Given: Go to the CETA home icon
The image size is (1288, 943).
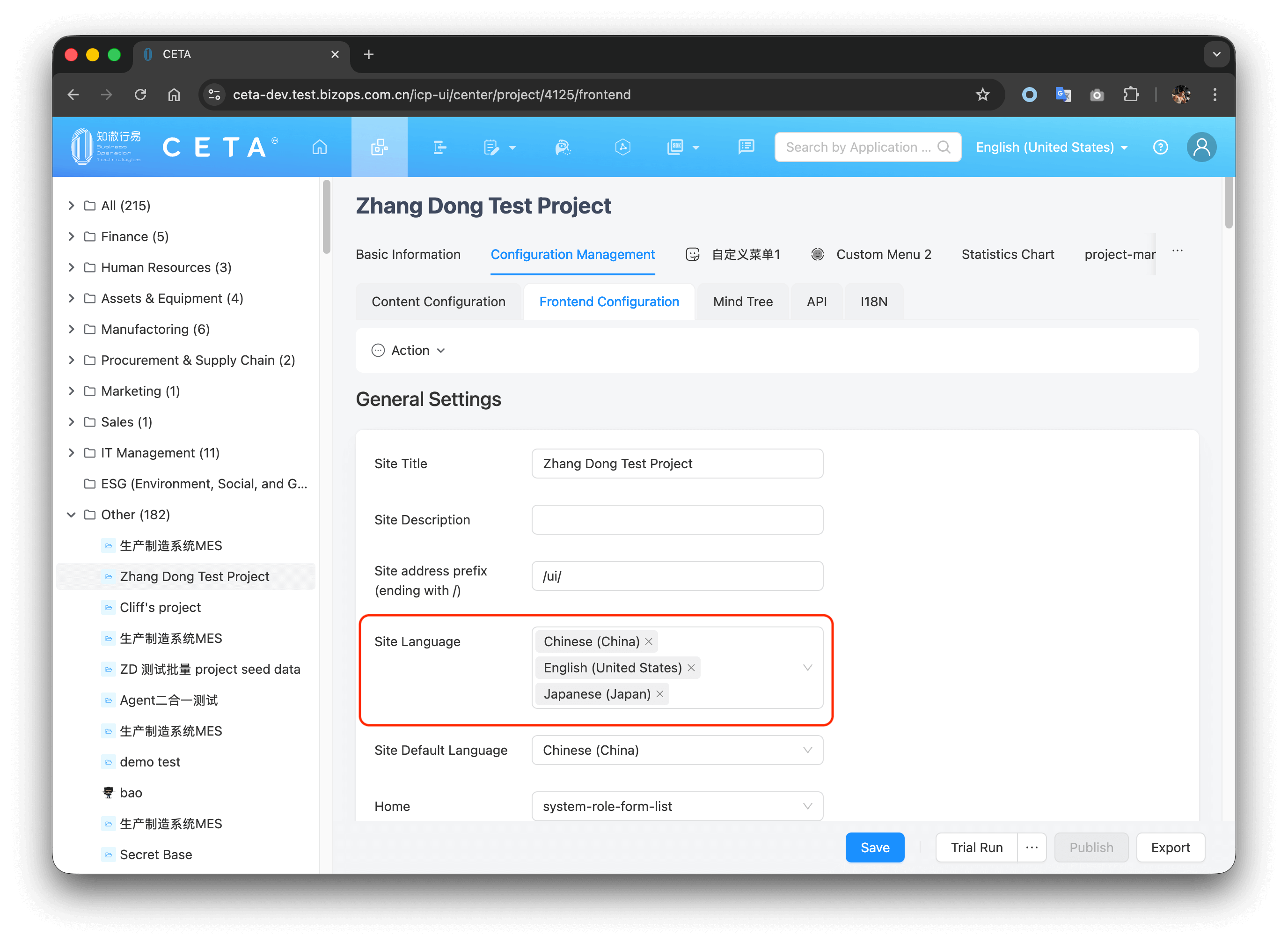Looking at the screenshot, I should point(320,147).
